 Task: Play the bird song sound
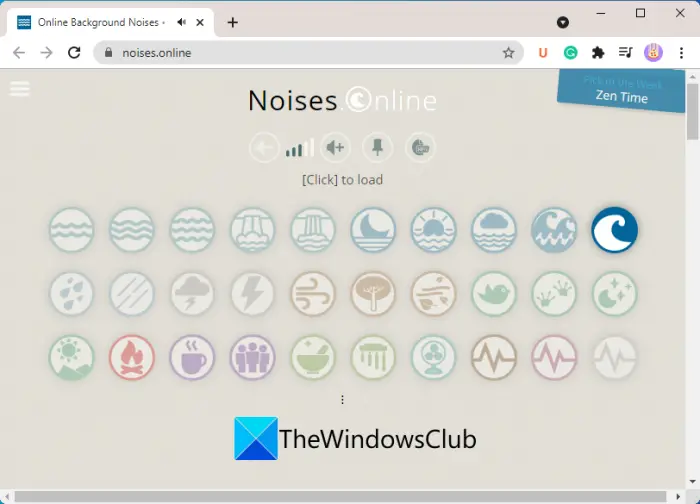[x=494, y=294]
